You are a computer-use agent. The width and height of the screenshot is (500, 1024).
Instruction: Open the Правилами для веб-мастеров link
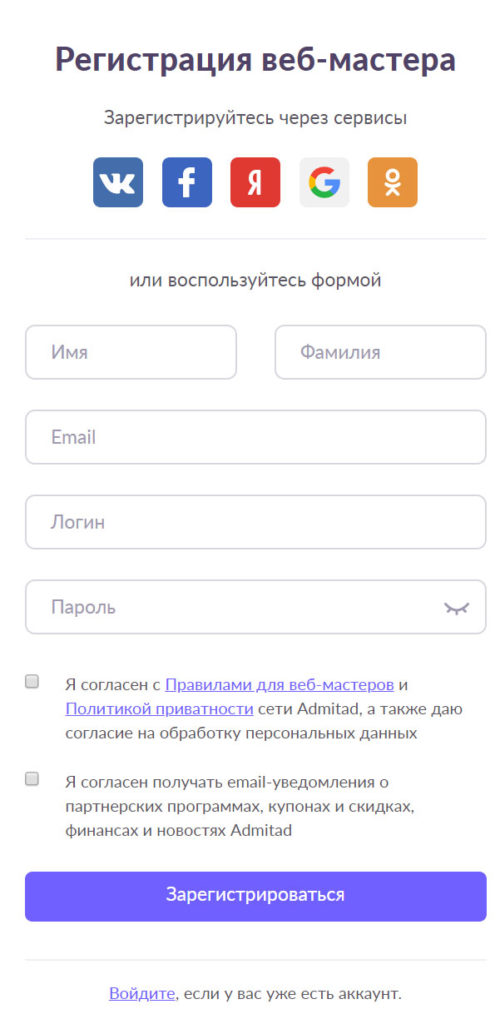point(279,685)
